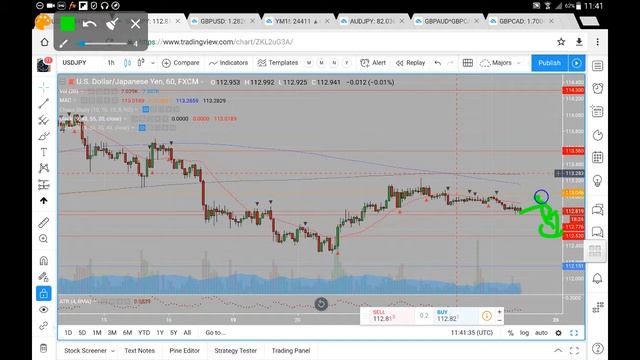
Task: Expand the chart style dropdown arrow
Action: (x=153, y=63)
